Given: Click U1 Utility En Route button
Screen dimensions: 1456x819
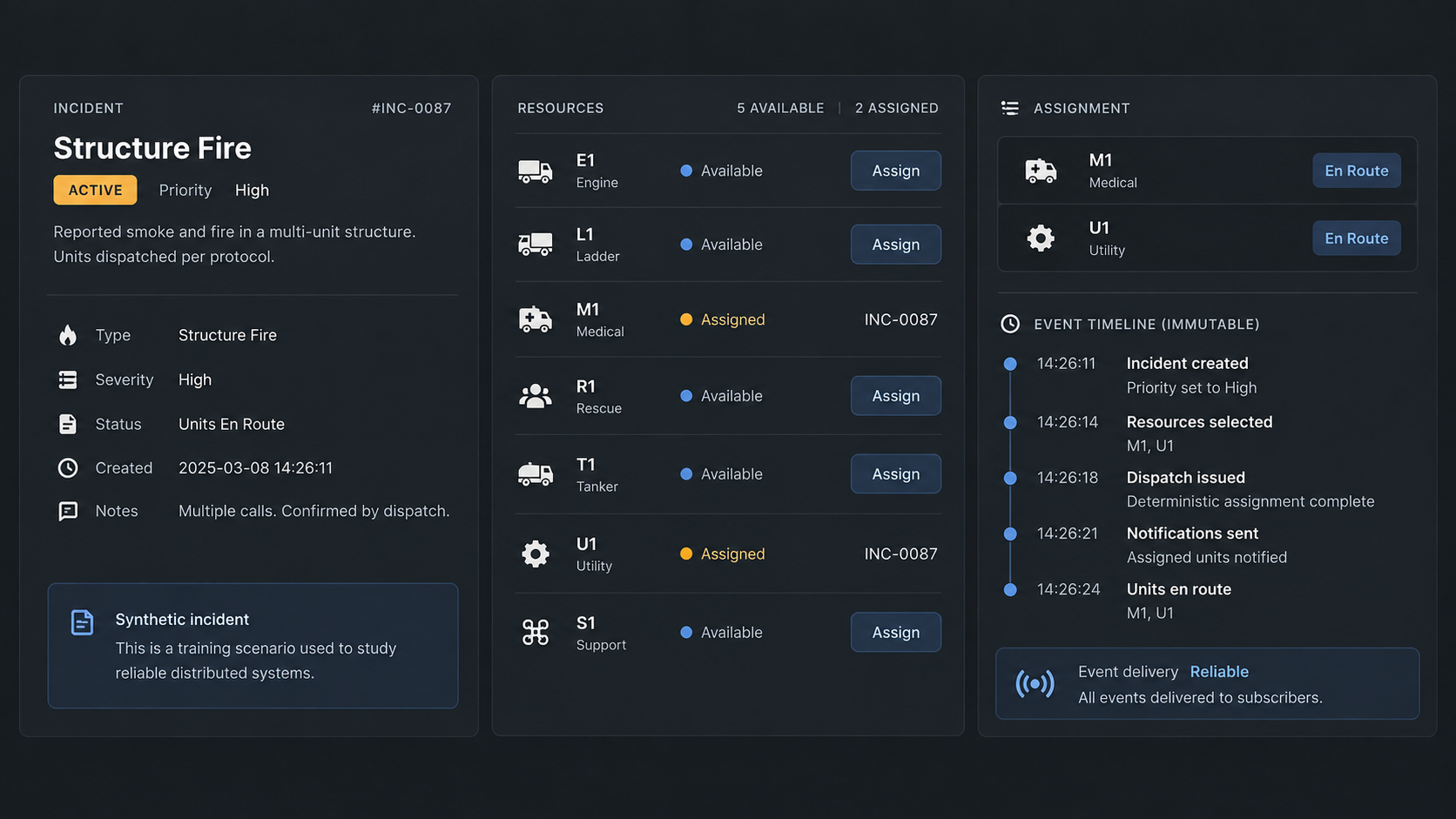Looking at the screenshot, I should (x=1357, y=238).
